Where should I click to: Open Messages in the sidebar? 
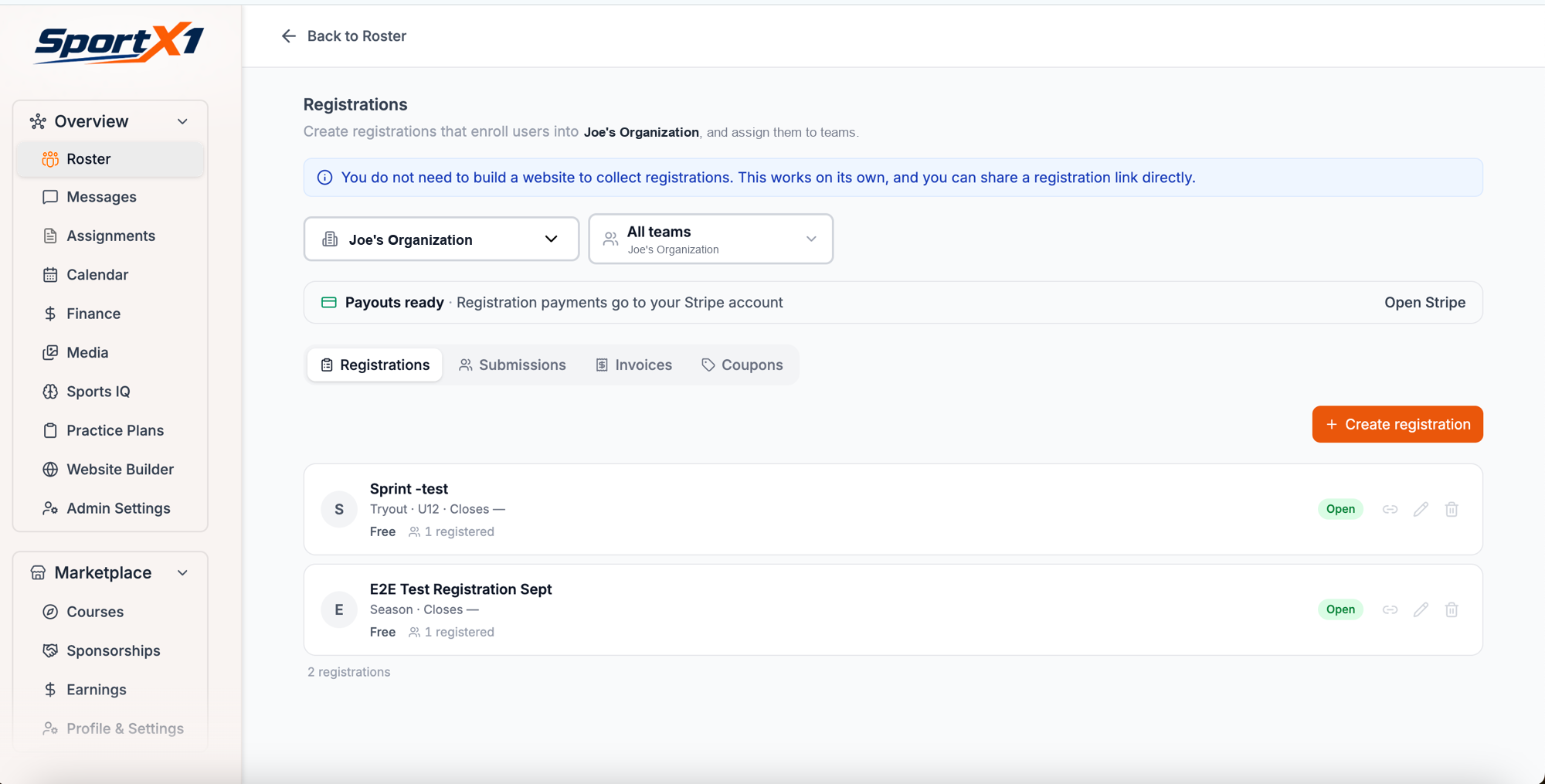(110, 197)
